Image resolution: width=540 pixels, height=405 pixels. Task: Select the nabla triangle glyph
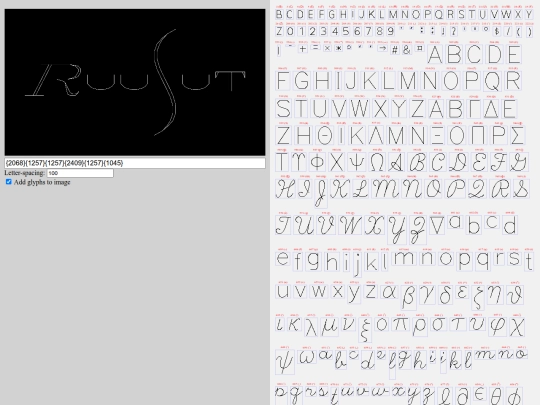click(437, 225)
